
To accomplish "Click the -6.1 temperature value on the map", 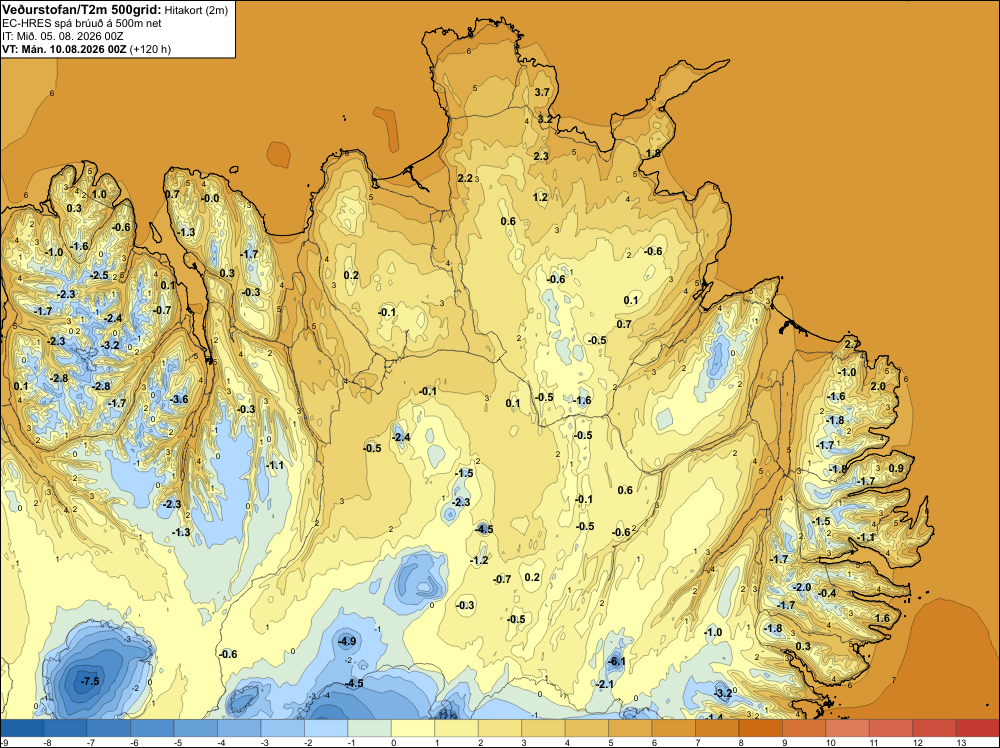I will (617, 662).
